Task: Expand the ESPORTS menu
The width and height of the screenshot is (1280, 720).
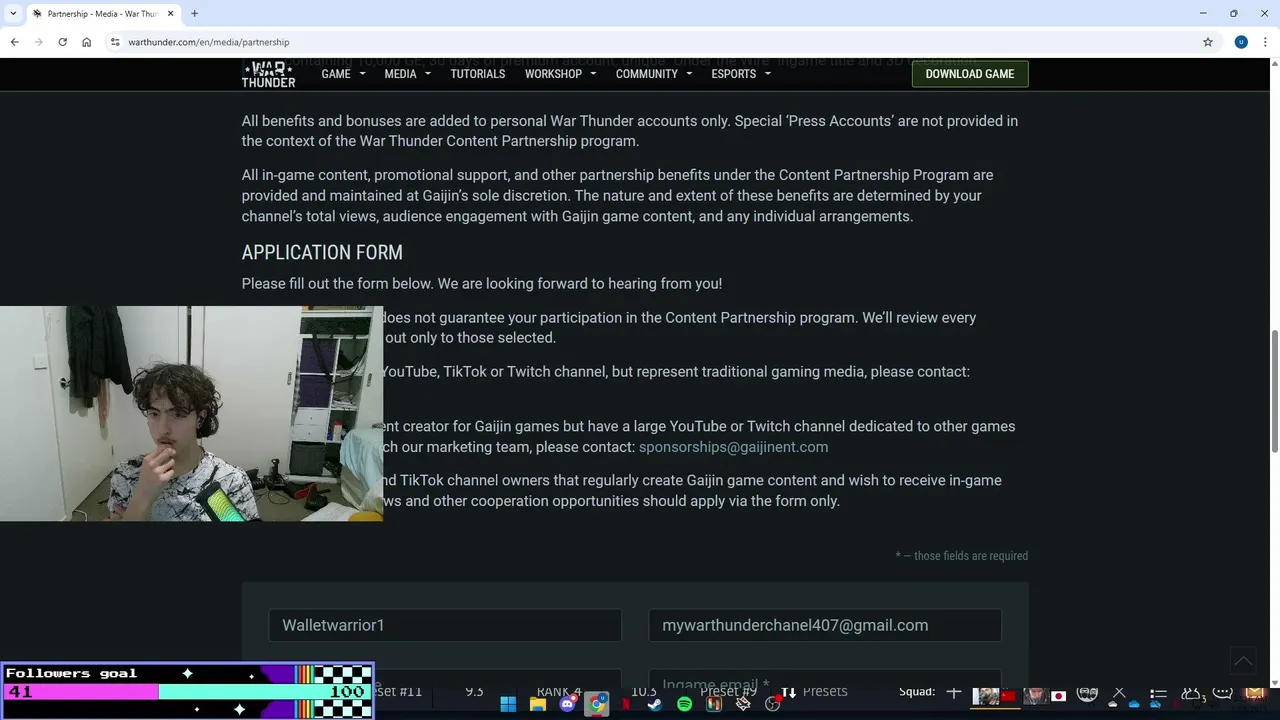Action: point(741,74)
